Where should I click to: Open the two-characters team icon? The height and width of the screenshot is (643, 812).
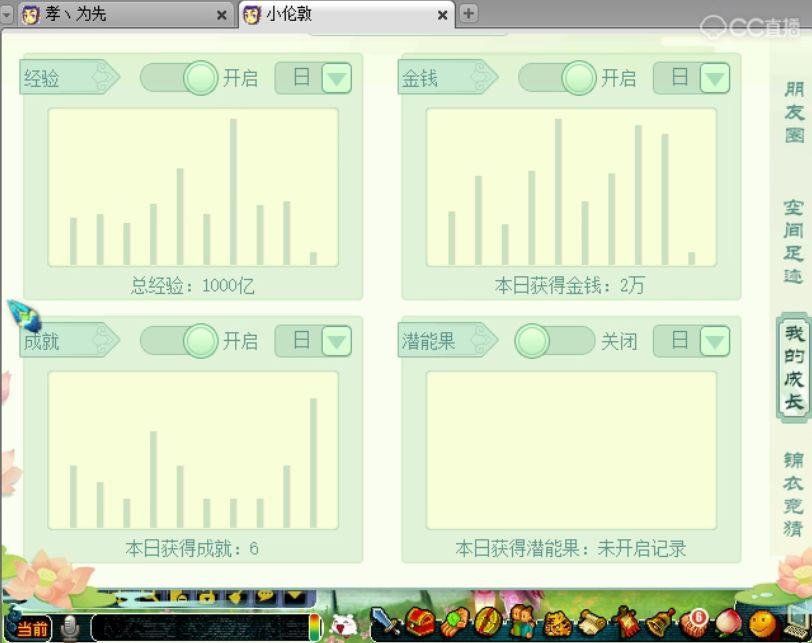coord(523,622)
